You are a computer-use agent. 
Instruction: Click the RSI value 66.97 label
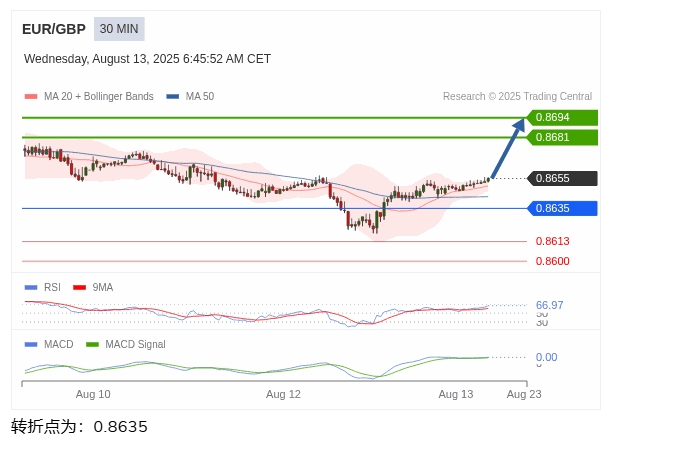pos(549,305)
